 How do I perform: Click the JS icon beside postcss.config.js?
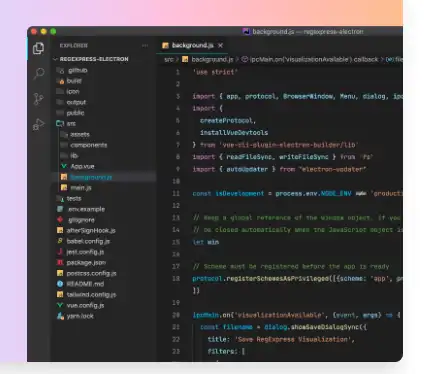coord(60,273)
